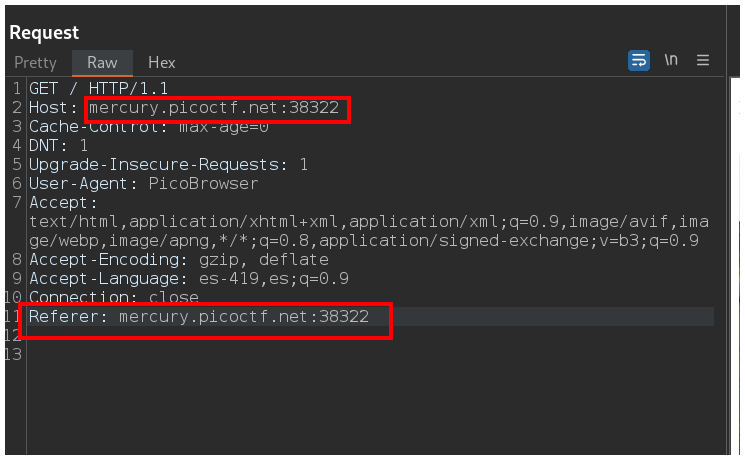Click the Accept-Language es-419 line
This screenshot has width=745, height=460.
click(188, 279)
